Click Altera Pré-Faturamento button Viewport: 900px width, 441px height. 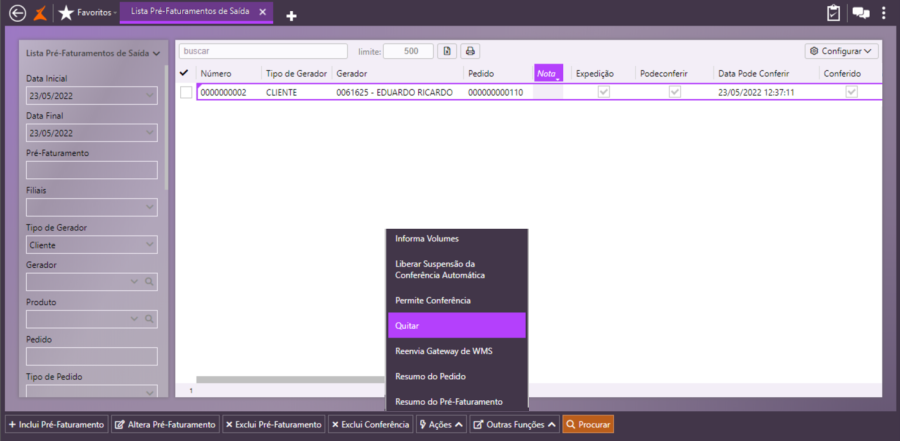tap(165, 424)
